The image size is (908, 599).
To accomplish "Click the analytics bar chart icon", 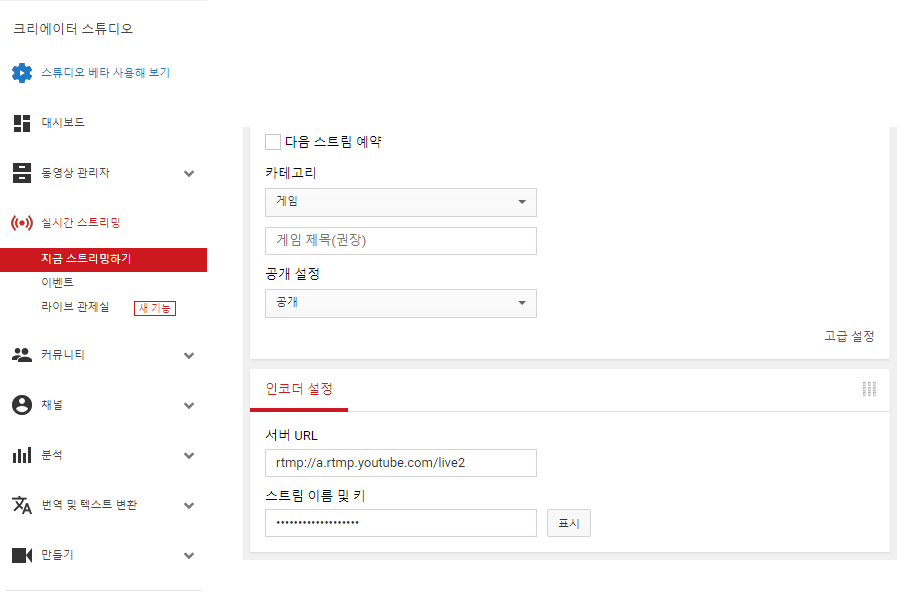I will tap(22, 455).
